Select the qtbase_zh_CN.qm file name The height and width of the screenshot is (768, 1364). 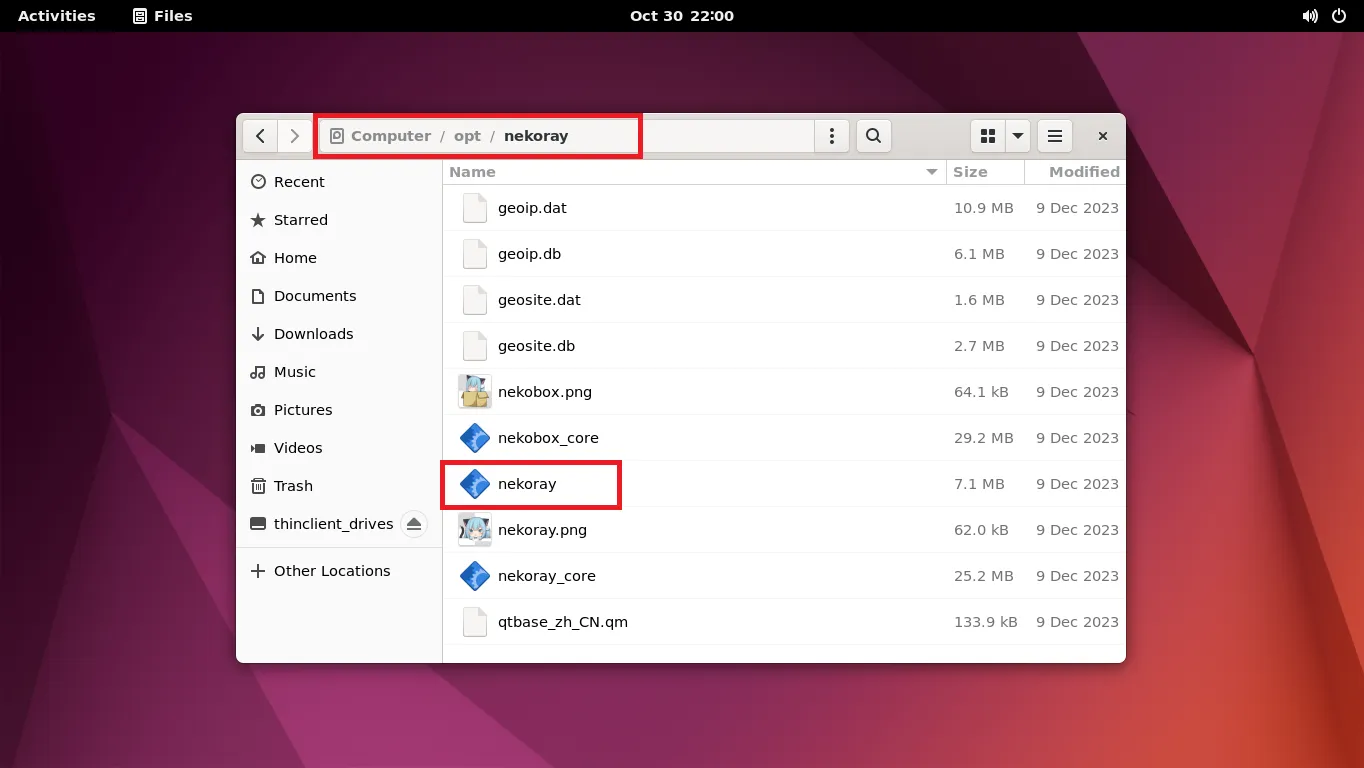click(x=563, y=622)
